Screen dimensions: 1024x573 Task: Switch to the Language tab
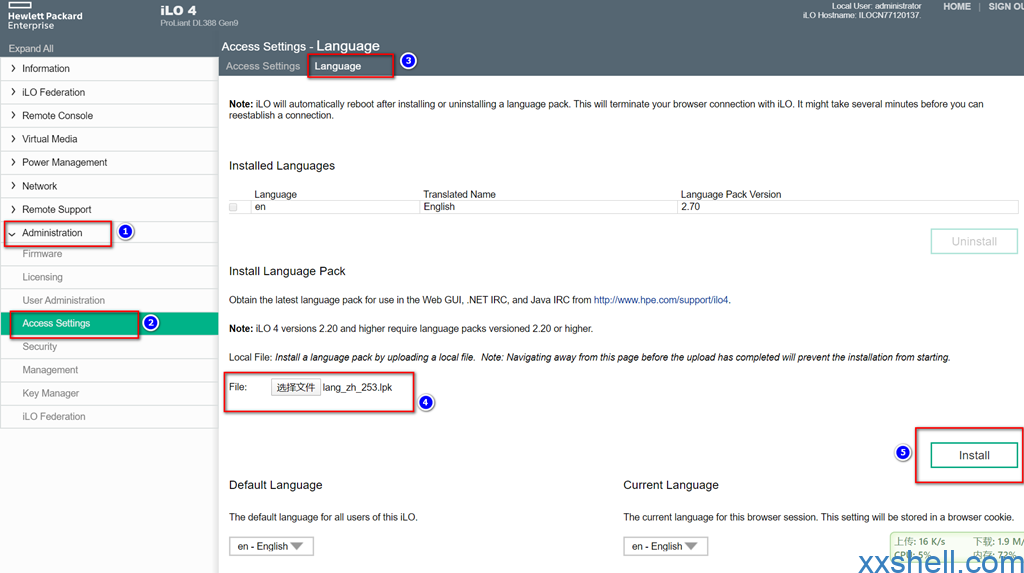(338, 66)
